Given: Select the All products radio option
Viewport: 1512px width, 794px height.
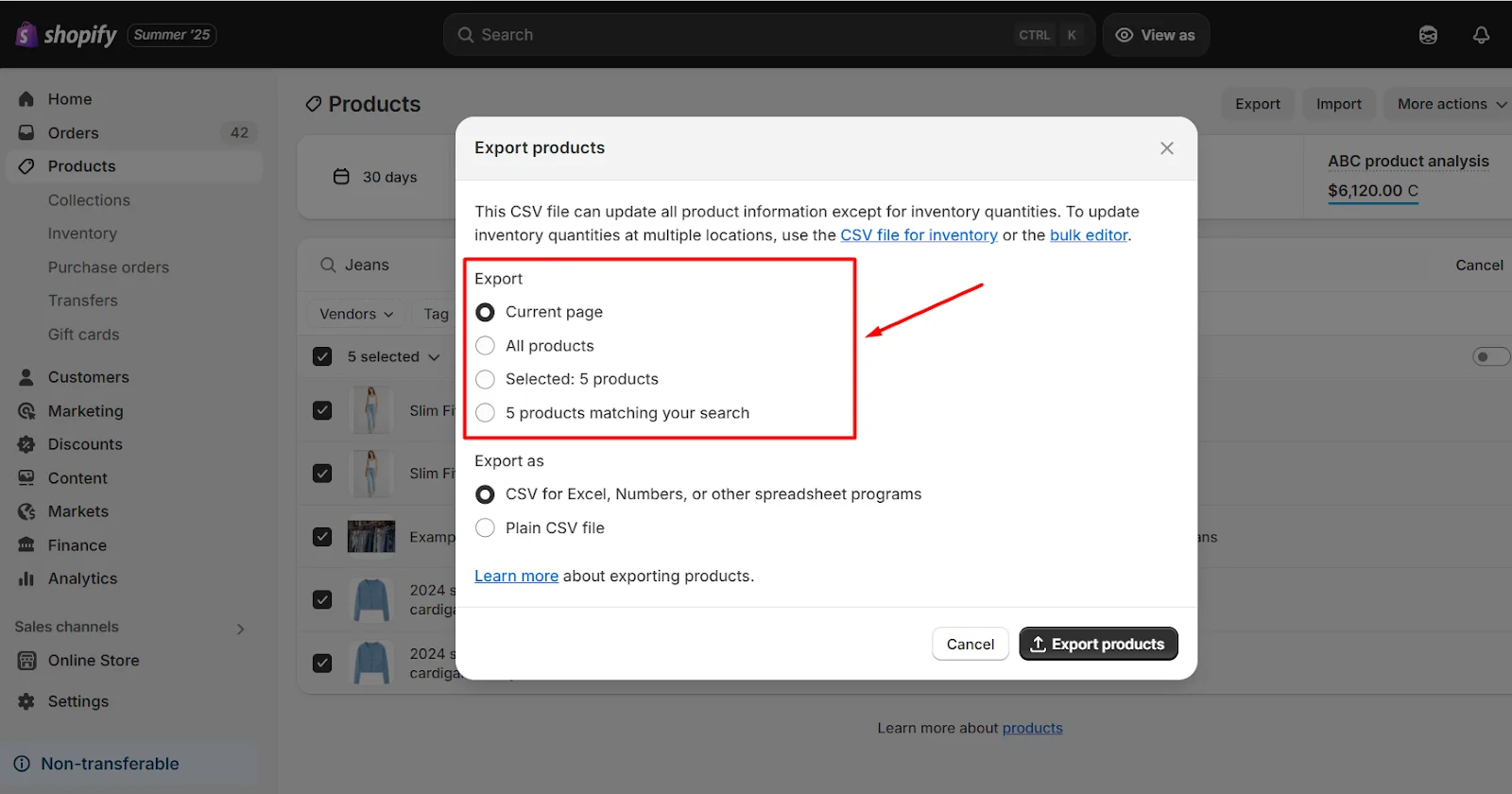Looking at the screenshot, I should pos(485,346).
